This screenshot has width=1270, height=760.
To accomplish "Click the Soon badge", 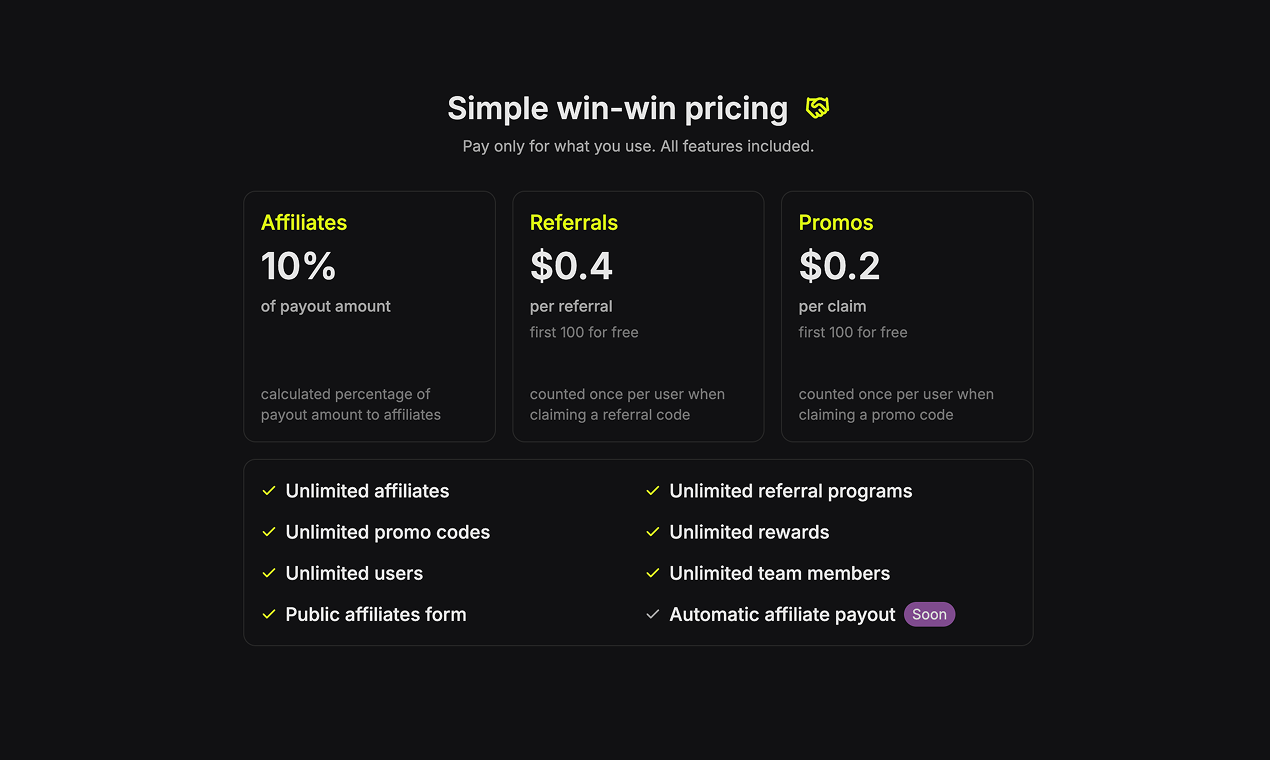I will 929,614.
